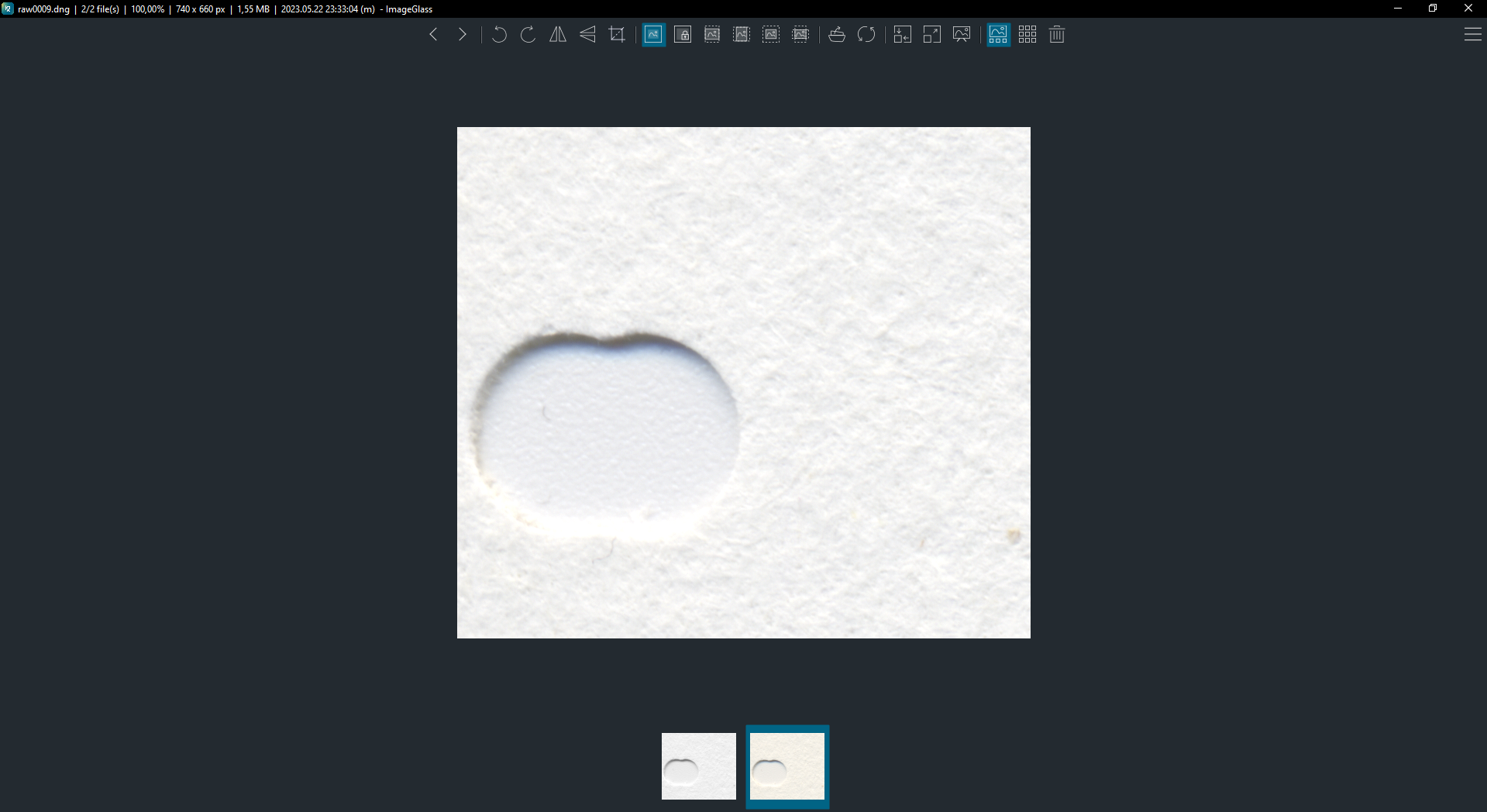The height and width of the screenshot is (812, 1487).
Task: Enable Lock Zoom ratio mode
Action: pos(683,35)
